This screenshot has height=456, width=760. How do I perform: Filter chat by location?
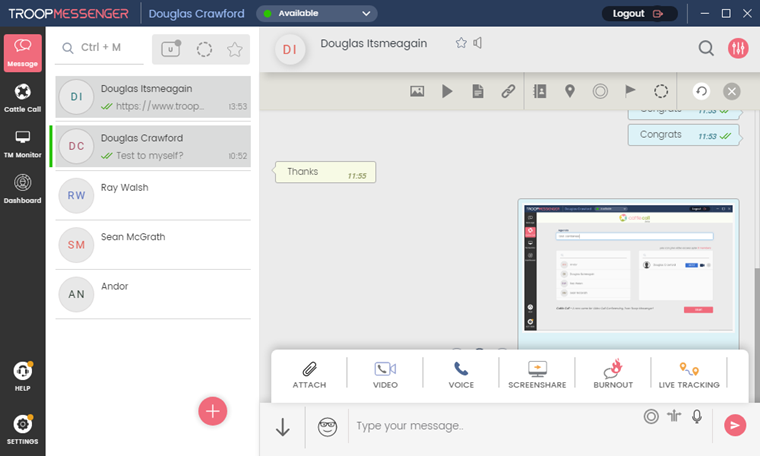(x=570, y=91)
